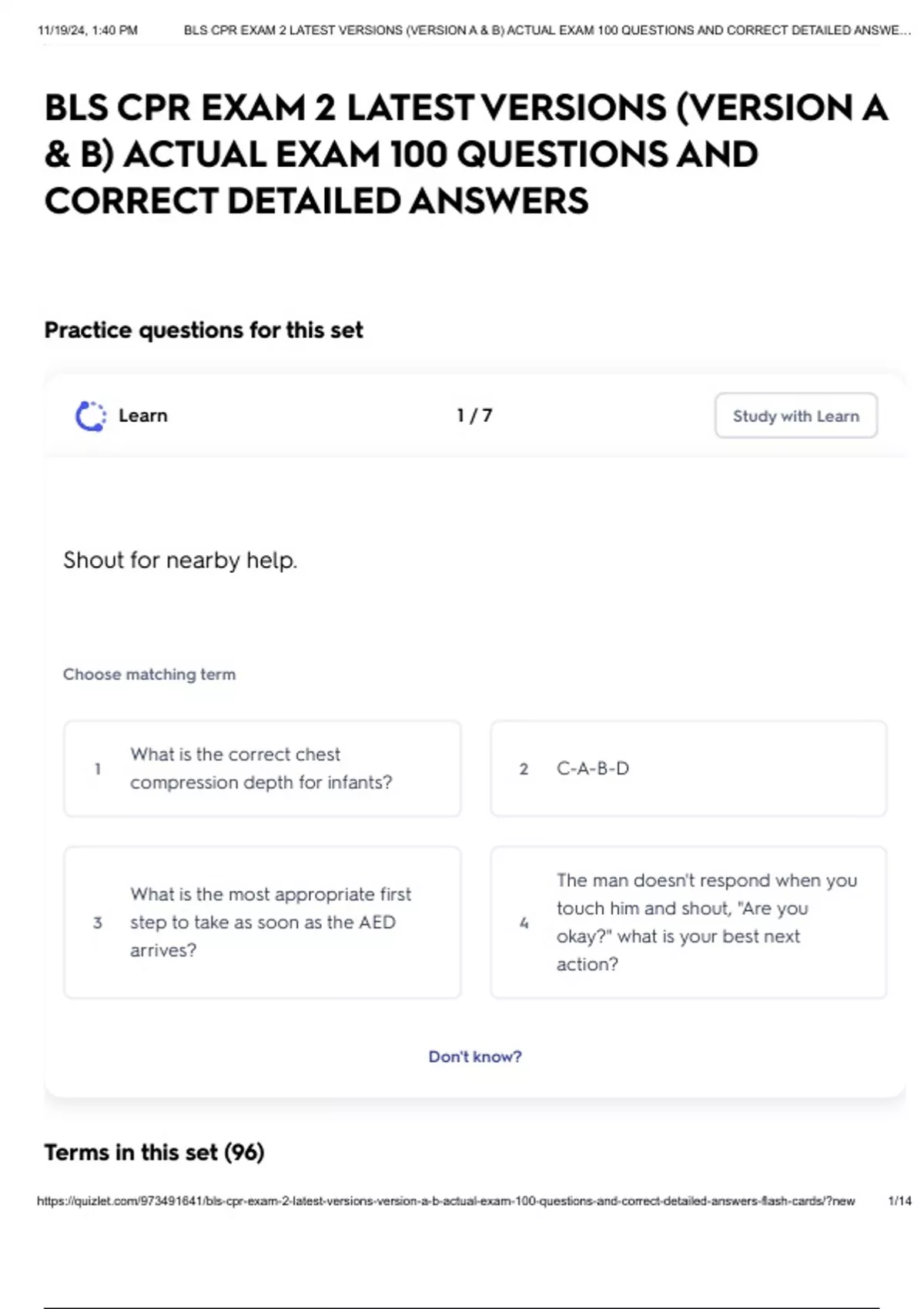Select the infant chest compression depth answer

point(262,768)
